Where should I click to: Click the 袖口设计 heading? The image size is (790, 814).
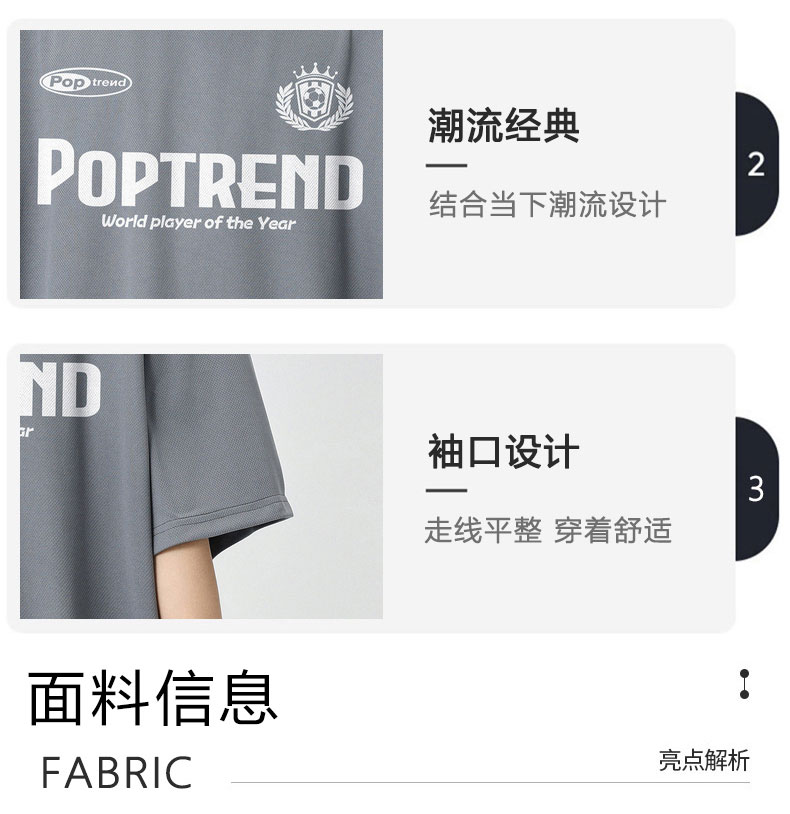(503, 452)
